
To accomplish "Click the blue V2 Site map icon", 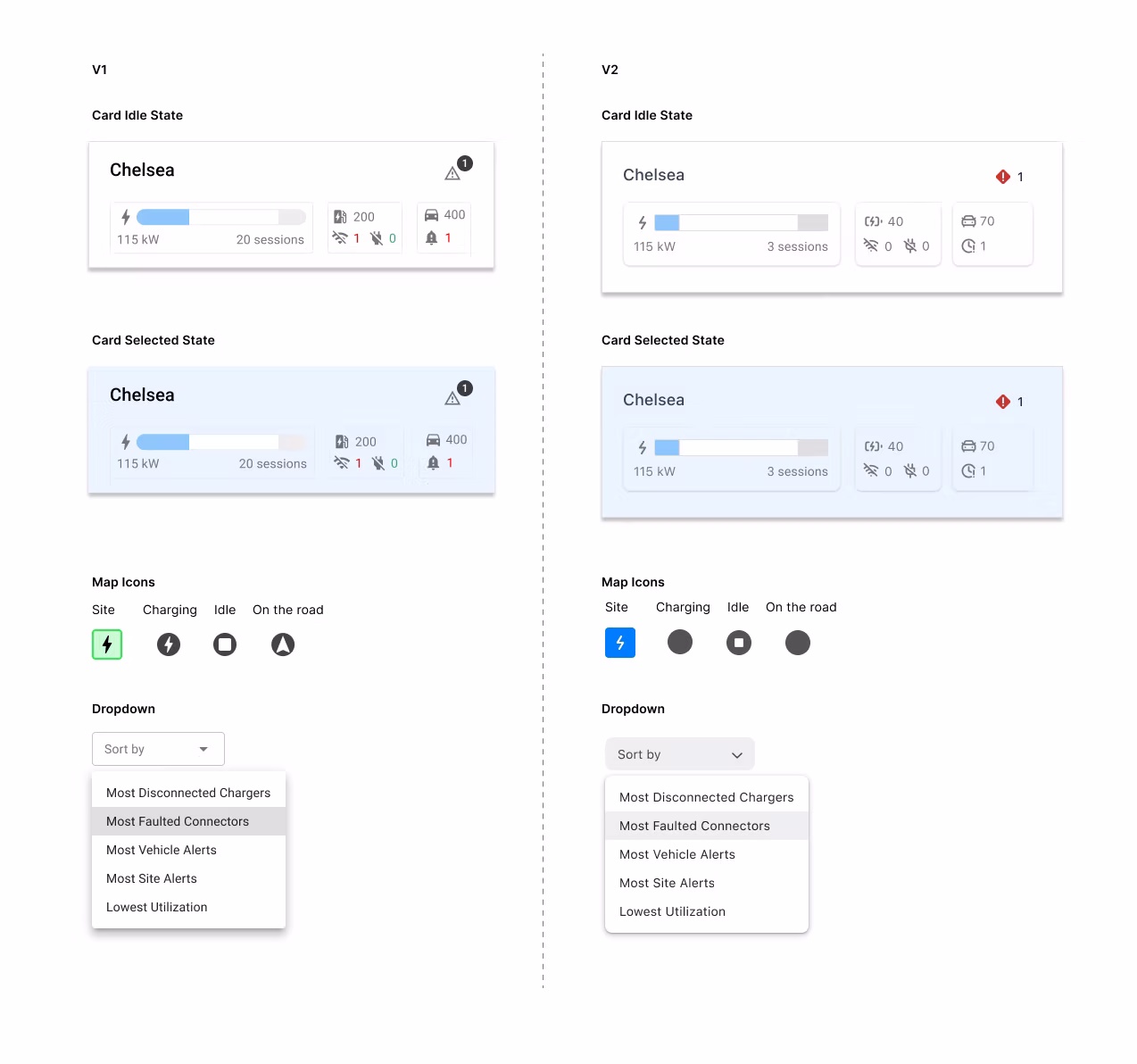I will point(620,643).
